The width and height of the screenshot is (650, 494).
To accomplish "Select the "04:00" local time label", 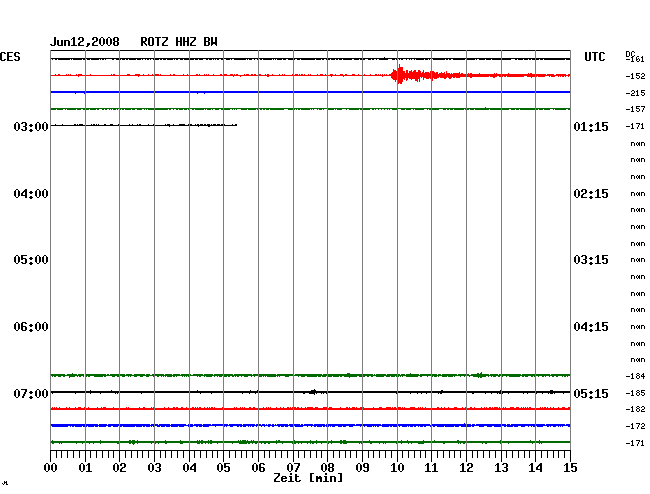I will (31, 194).
